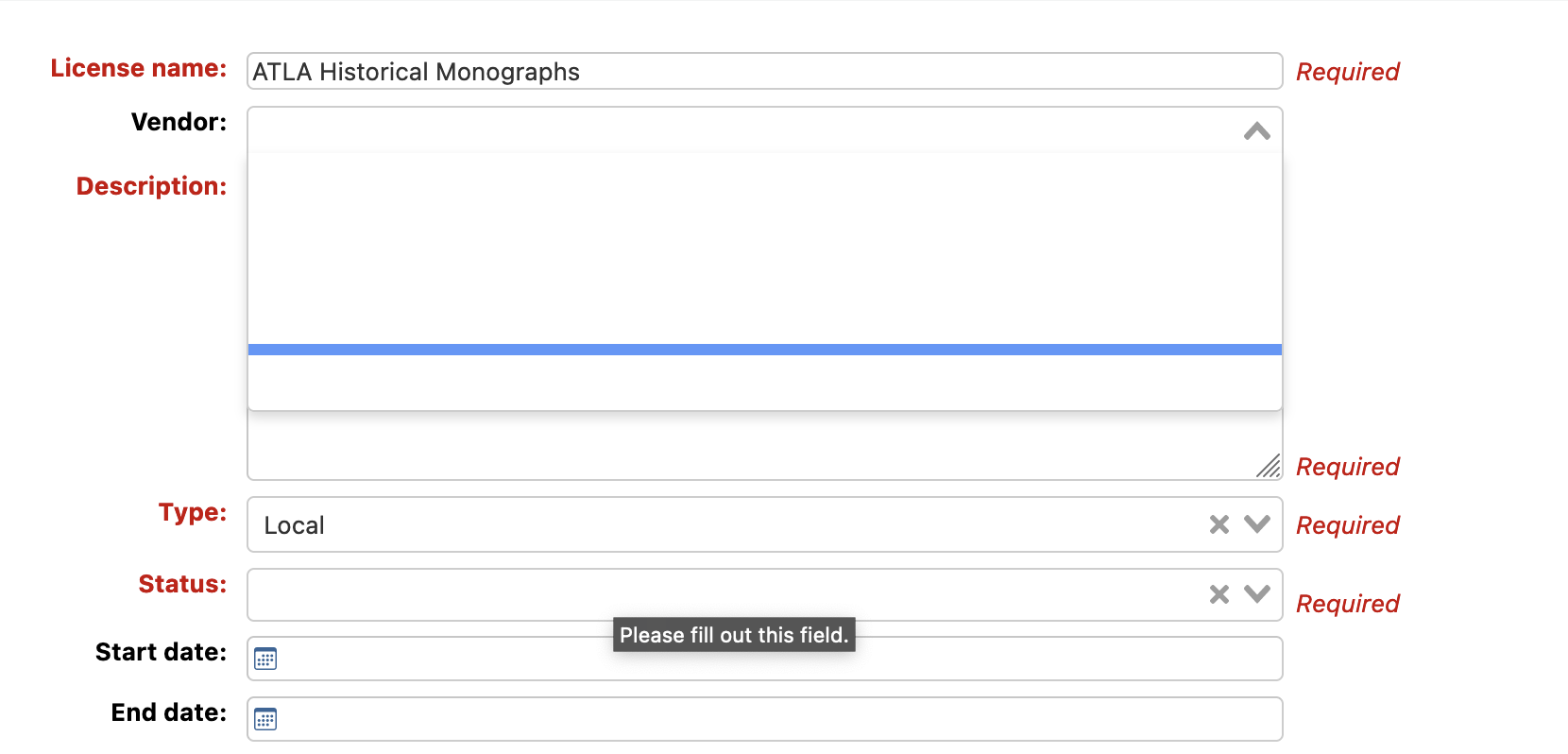Open the End date calendar icon
The image size is (1568, 754).
(265, 719)
